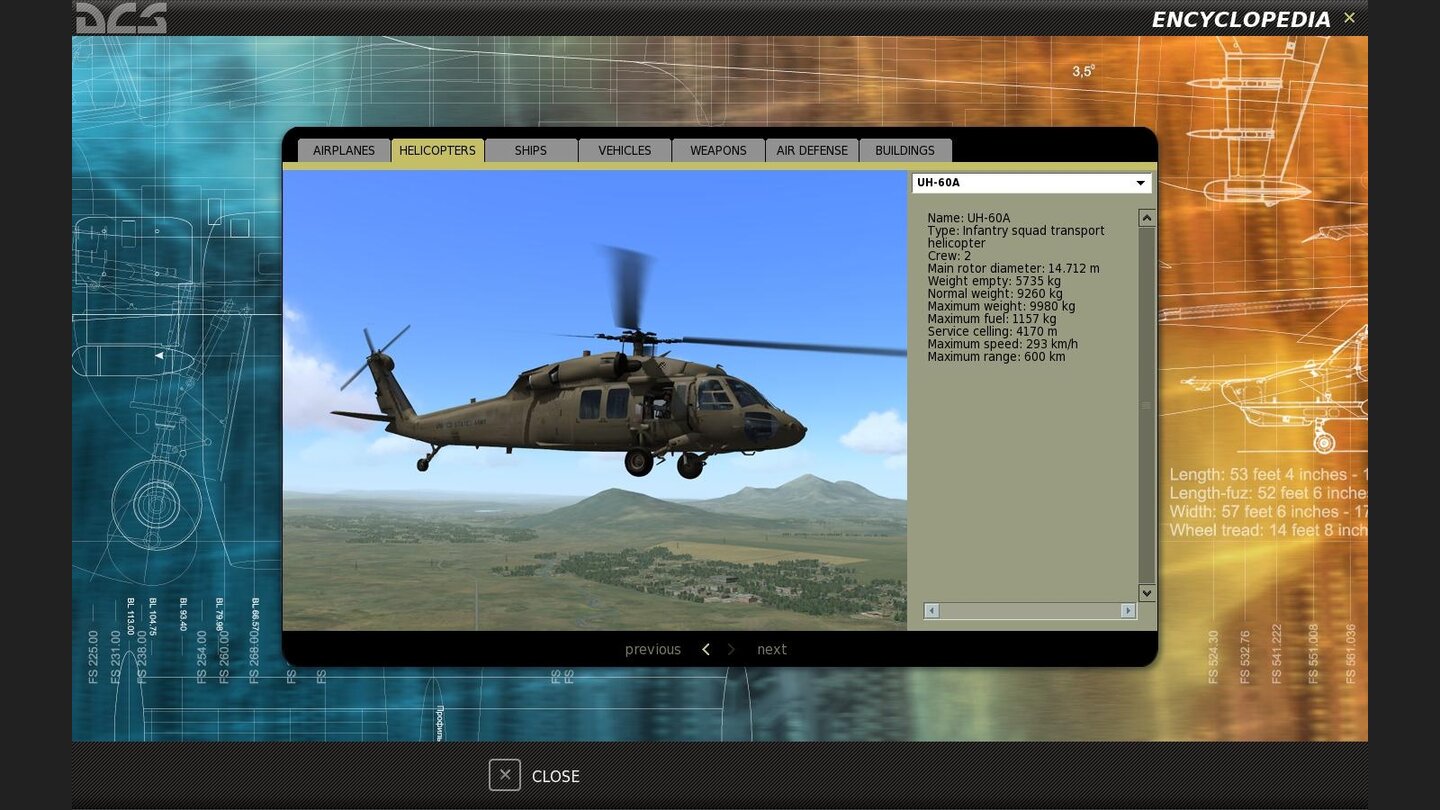Click 'Normal weight: 9260 kg'
Viewport: 1440px width, 810px height.
995,294
